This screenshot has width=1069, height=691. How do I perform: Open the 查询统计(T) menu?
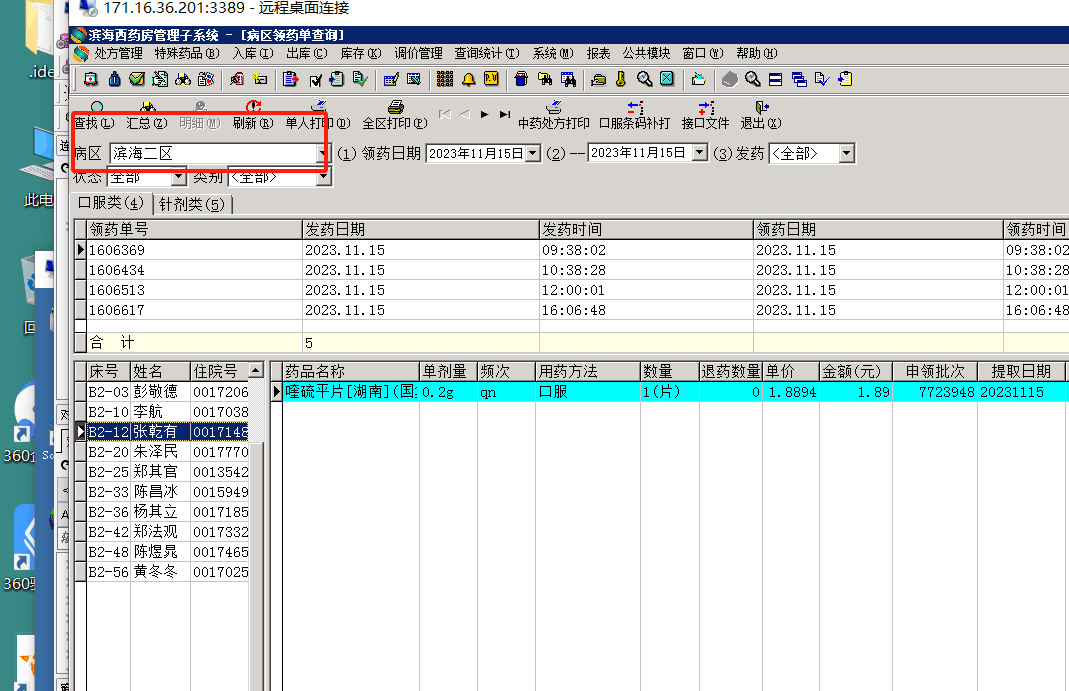[487, 53]
